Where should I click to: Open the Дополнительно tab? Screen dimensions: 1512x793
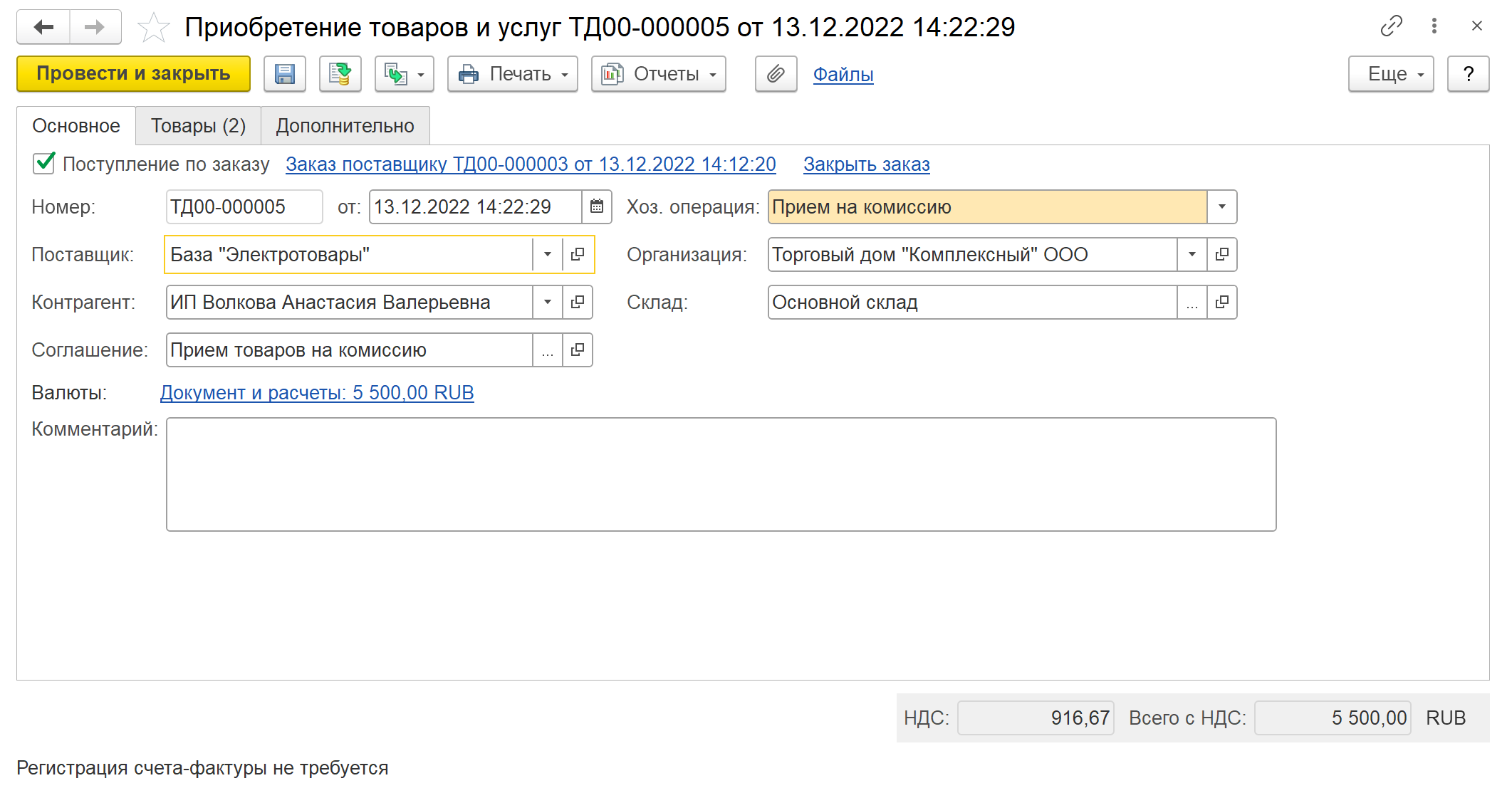[345, 126]
